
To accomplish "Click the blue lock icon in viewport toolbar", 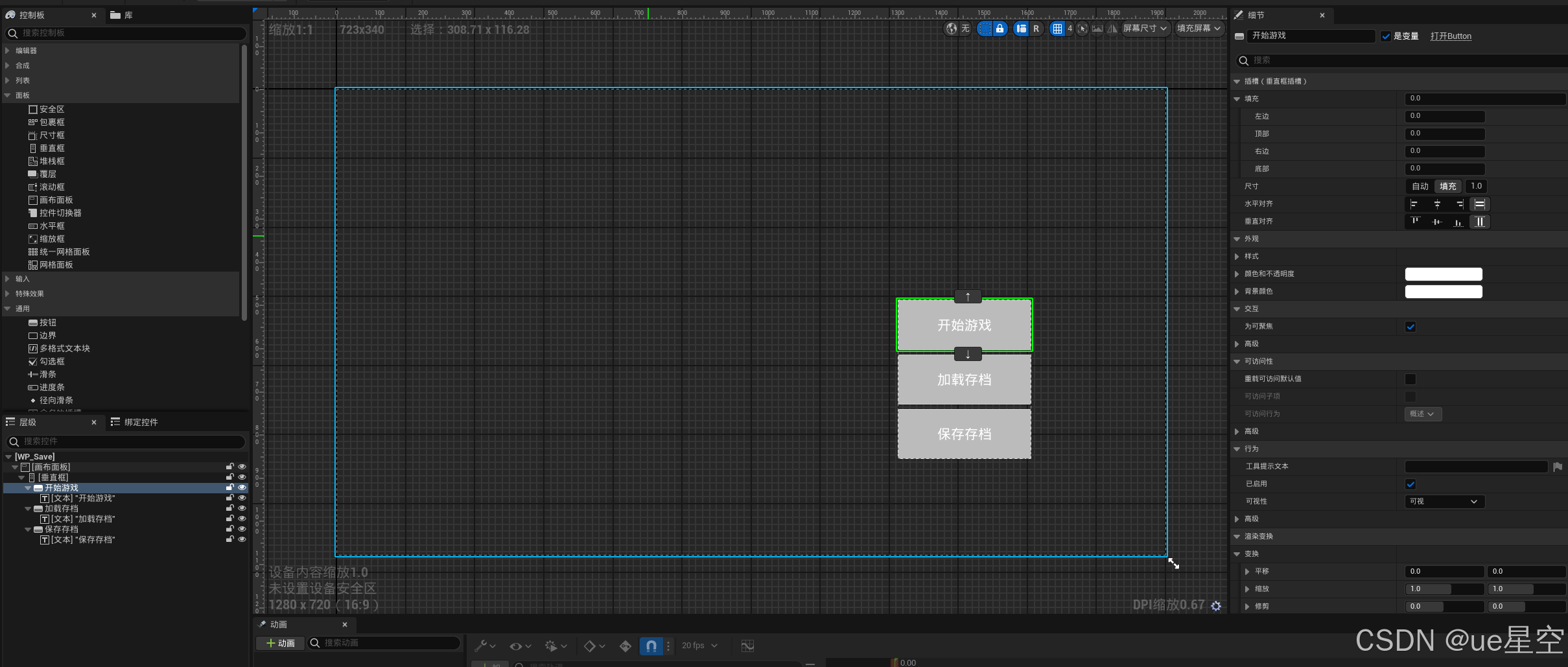I will click(1000, 29).
